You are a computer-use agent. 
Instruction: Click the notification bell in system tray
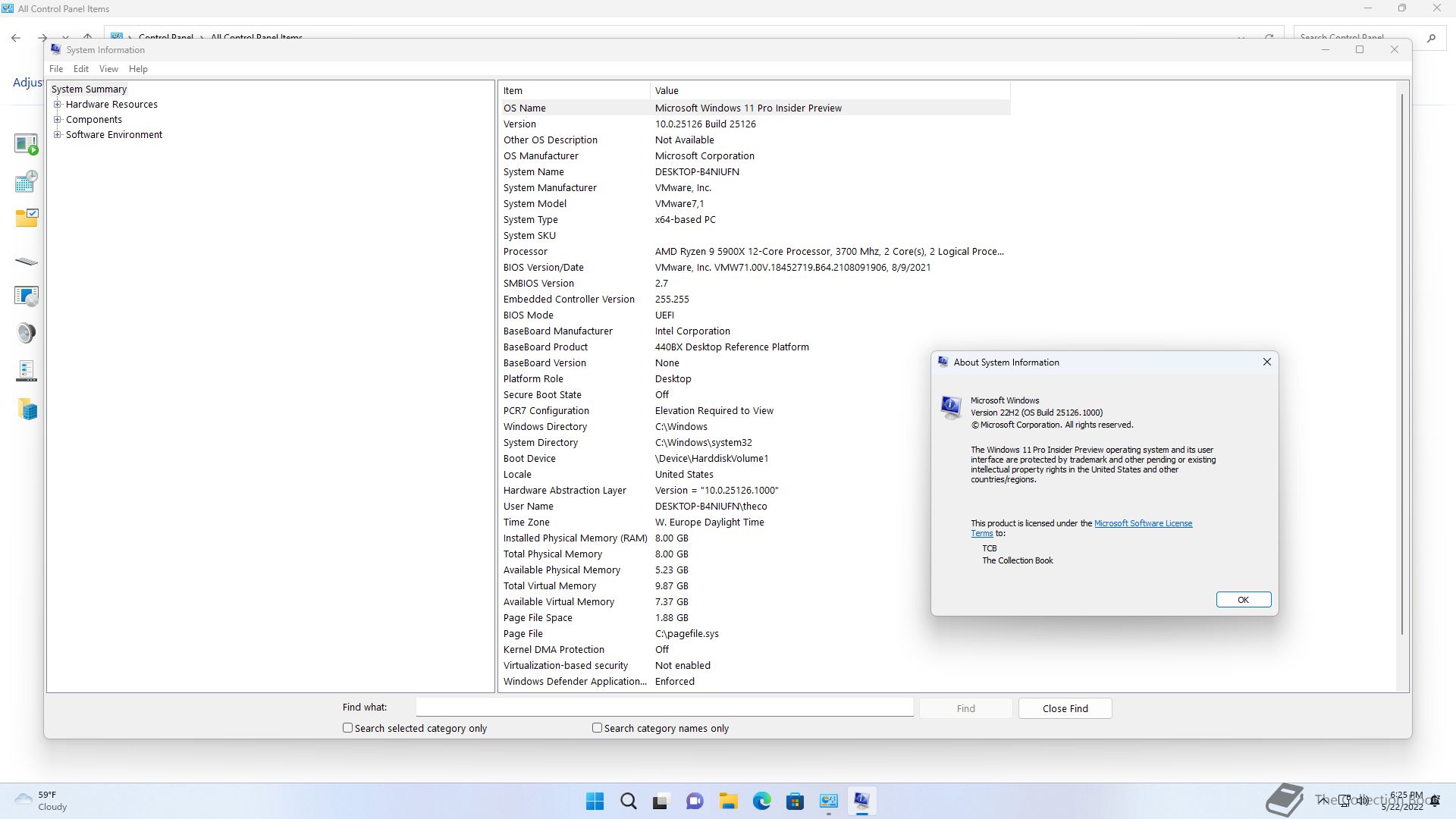point(1435,801)
